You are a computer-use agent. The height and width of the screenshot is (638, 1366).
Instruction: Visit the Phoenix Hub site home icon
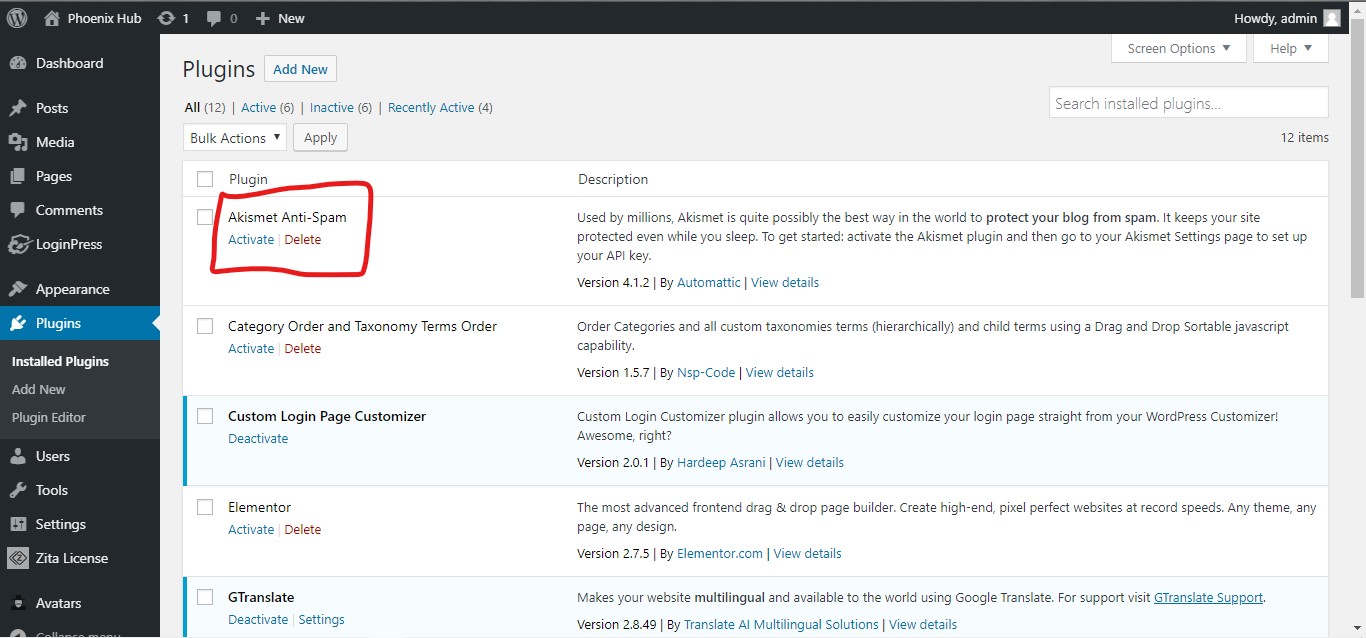52,18
